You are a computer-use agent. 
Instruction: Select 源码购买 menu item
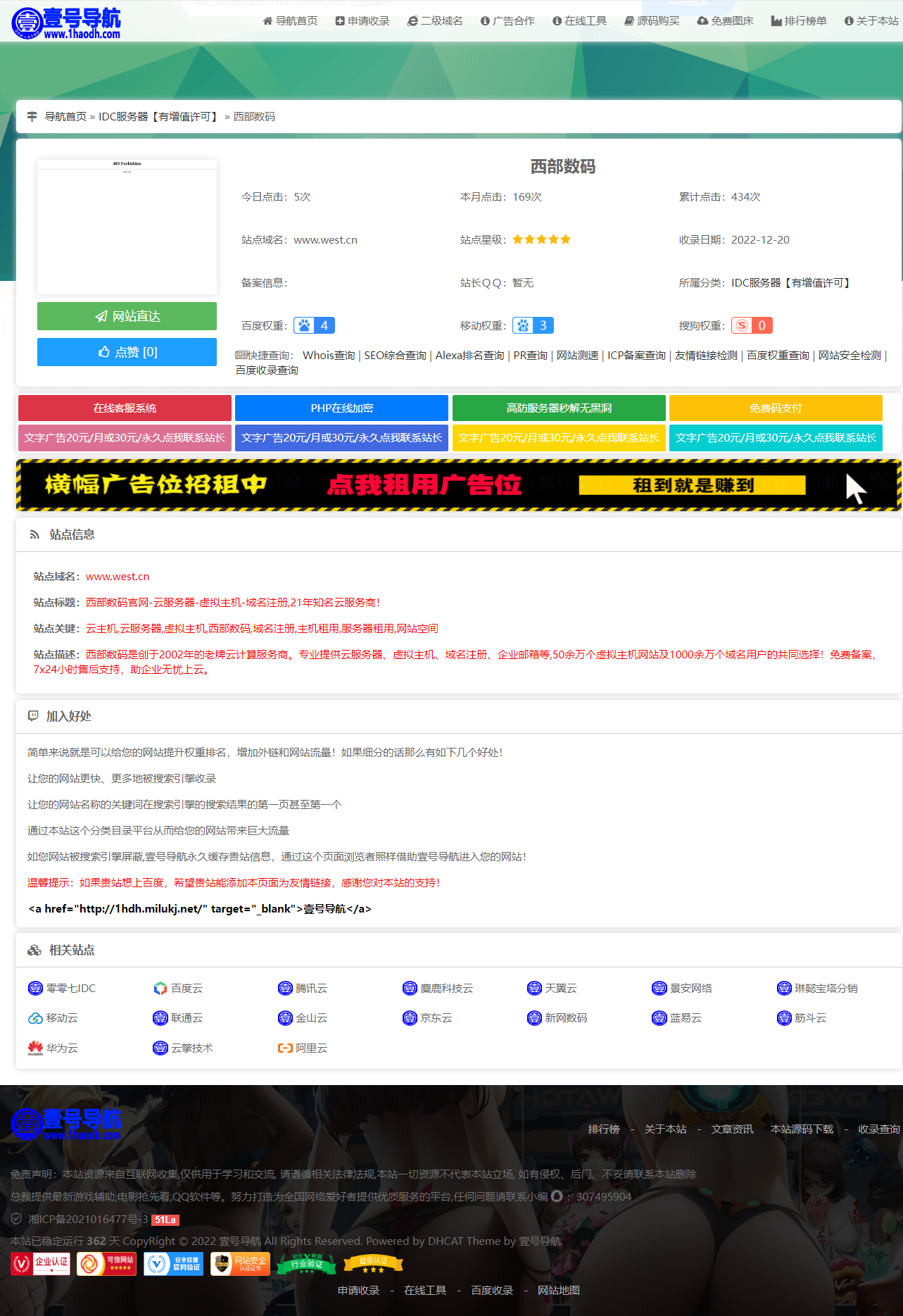[x=652, y=21]
